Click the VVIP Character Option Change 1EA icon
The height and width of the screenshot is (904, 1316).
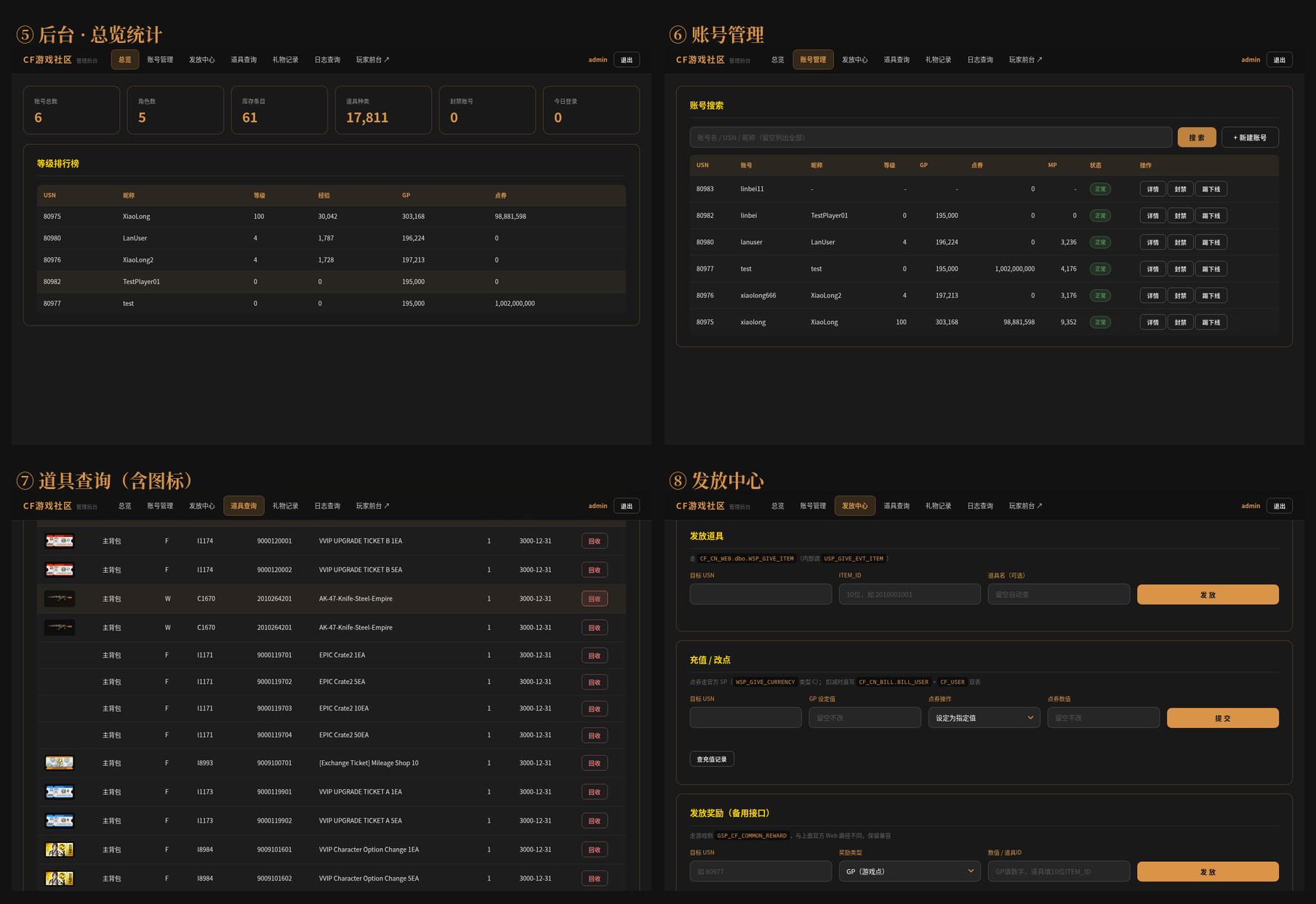click(60, 849)
